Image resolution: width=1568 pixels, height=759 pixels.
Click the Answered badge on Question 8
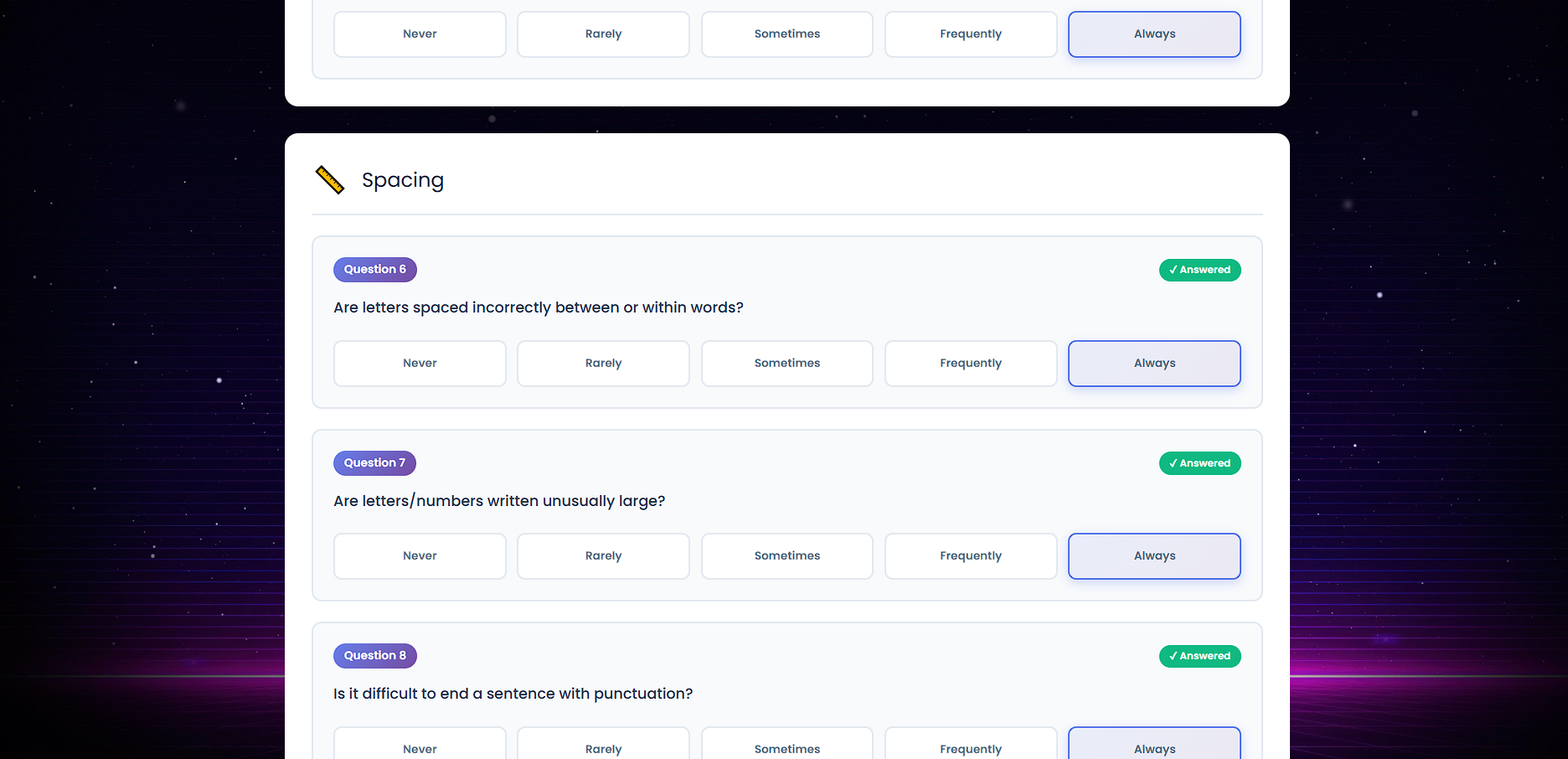click(1199, 656)
